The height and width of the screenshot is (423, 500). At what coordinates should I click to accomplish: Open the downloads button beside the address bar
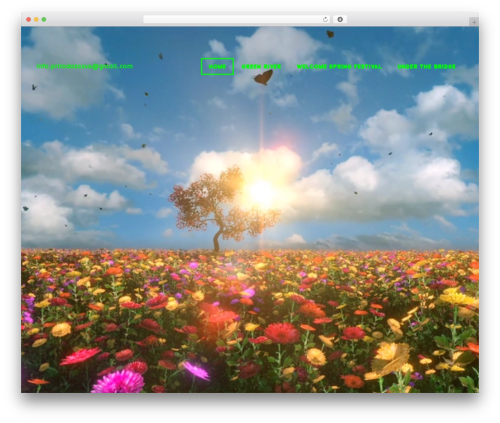click(x=340, y=20)
